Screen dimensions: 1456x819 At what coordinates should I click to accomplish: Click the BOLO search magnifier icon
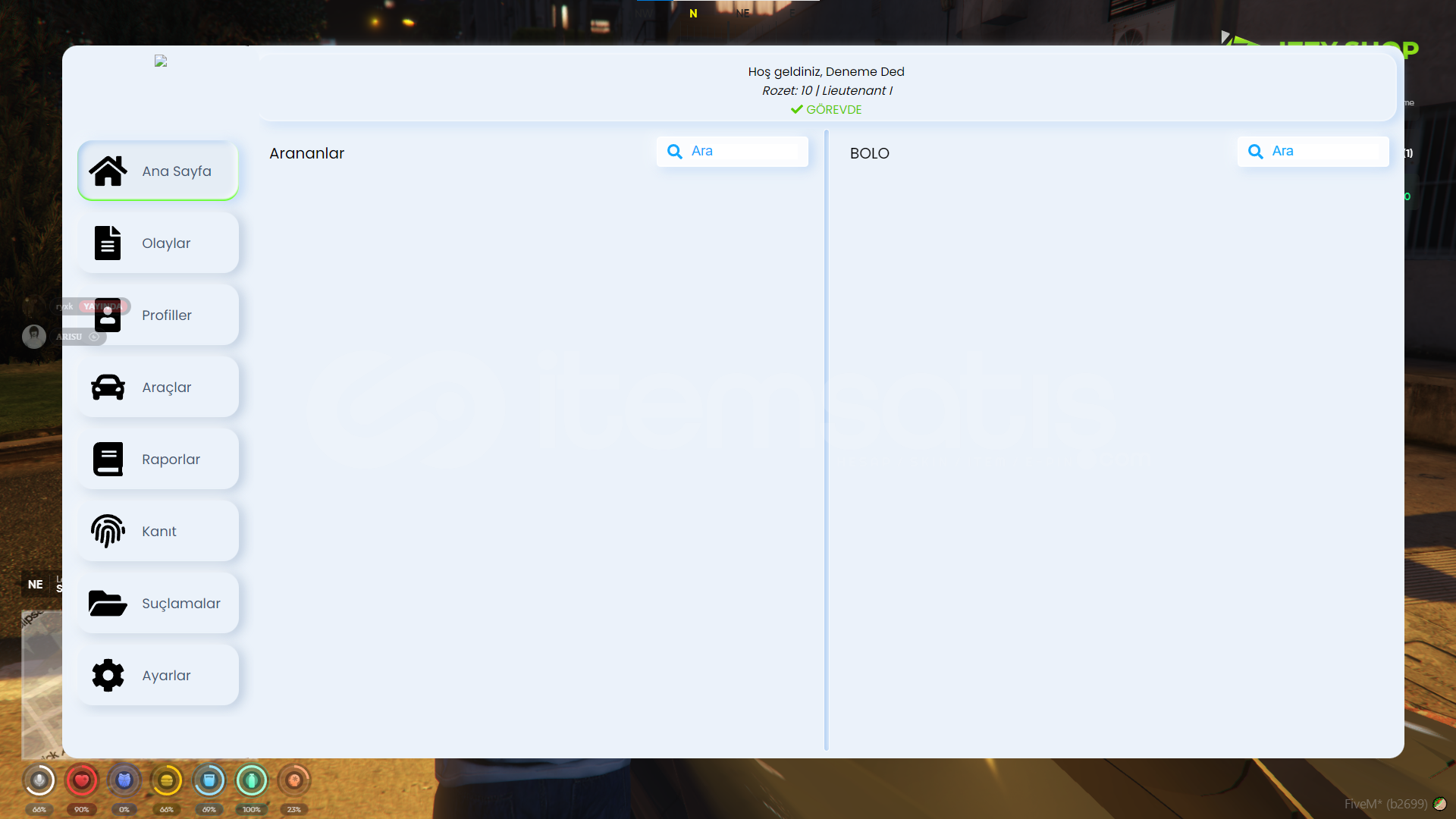pyautogui.click(x=1255, y=151)
